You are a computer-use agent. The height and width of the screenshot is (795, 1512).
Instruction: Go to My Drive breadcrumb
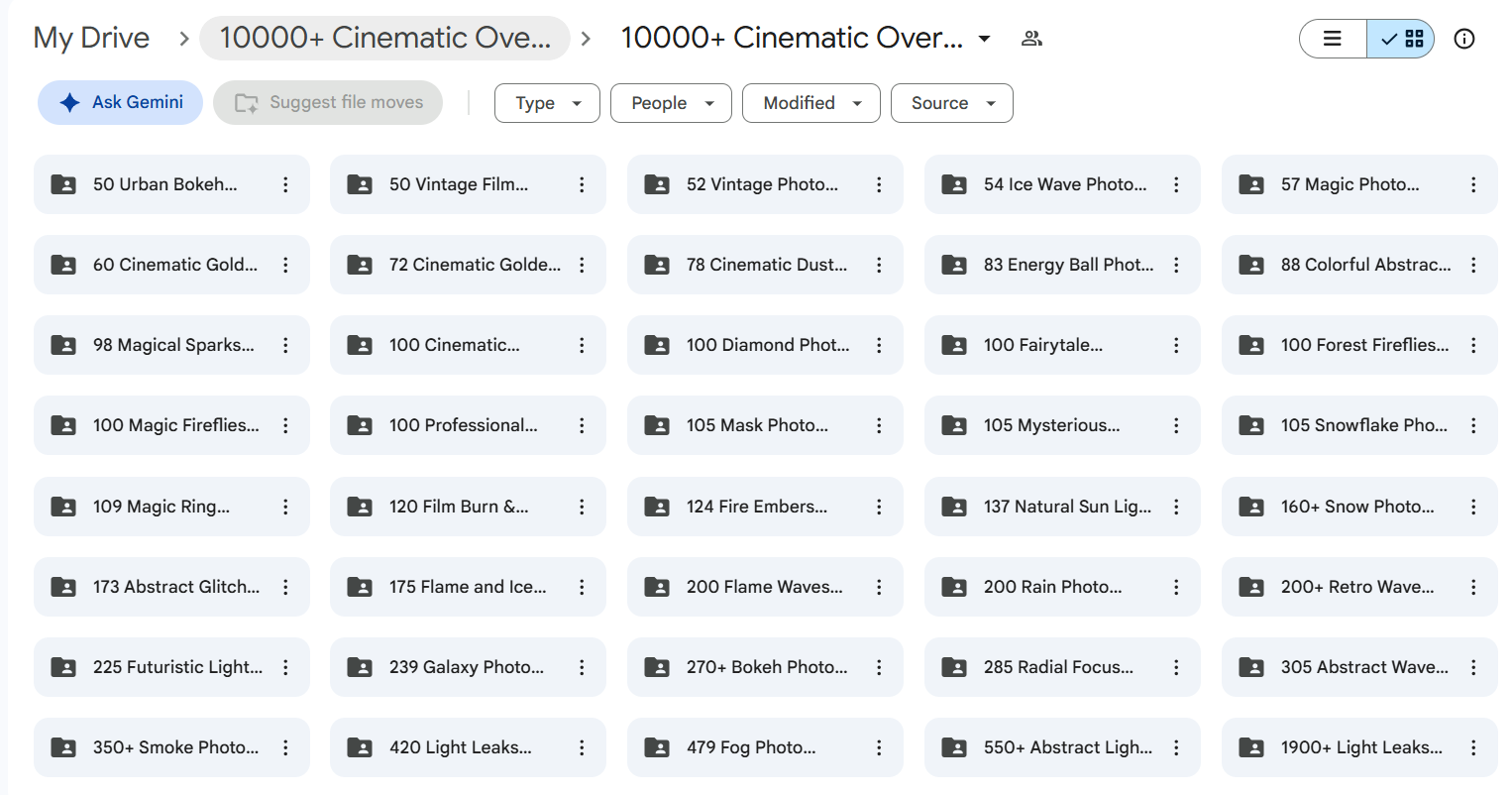tap(91, 38)
